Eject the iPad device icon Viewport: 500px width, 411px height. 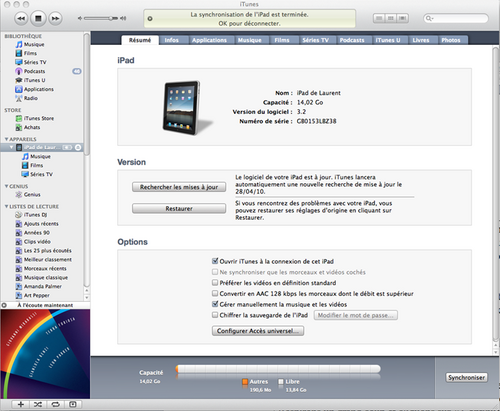point(78,147)
